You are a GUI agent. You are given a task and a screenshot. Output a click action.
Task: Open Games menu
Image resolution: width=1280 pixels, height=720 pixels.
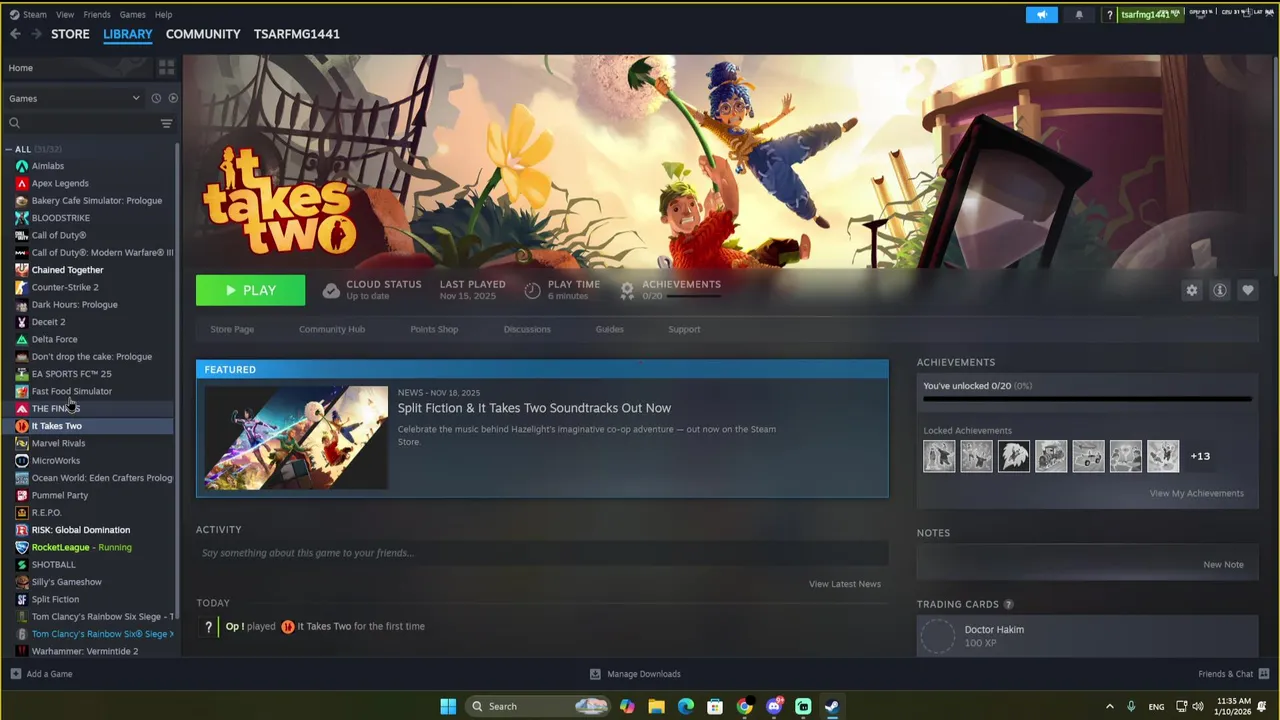pos(132,14)
